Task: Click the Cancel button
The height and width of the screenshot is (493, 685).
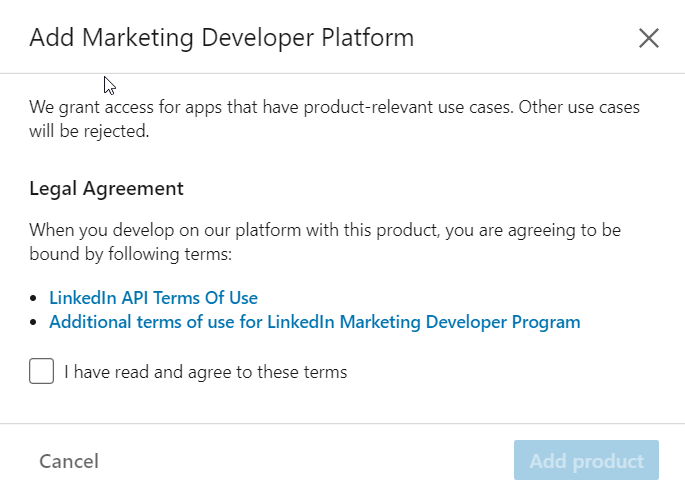Action: pos(69,461)
